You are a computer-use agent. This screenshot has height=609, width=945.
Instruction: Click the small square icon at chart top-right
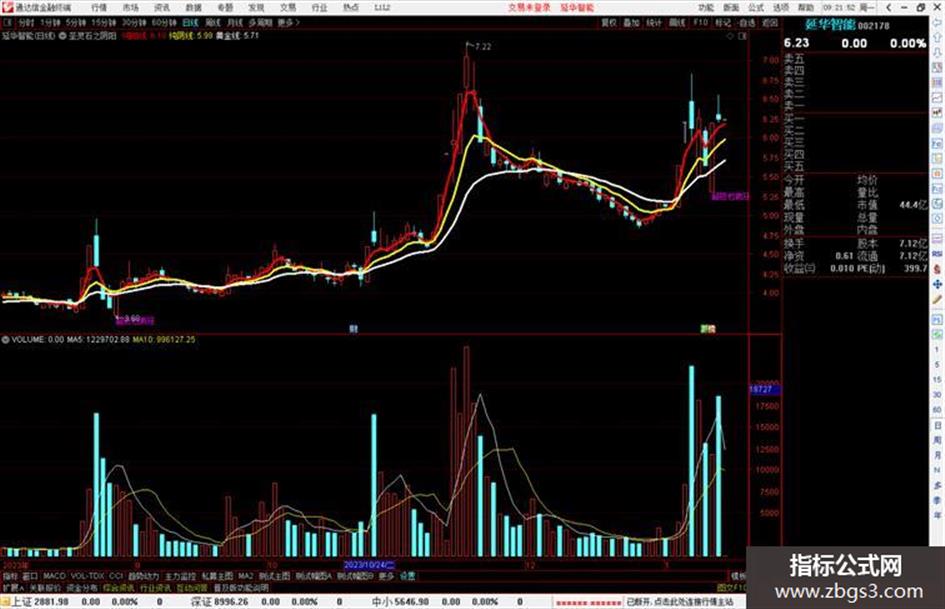(x=742, y=36)
